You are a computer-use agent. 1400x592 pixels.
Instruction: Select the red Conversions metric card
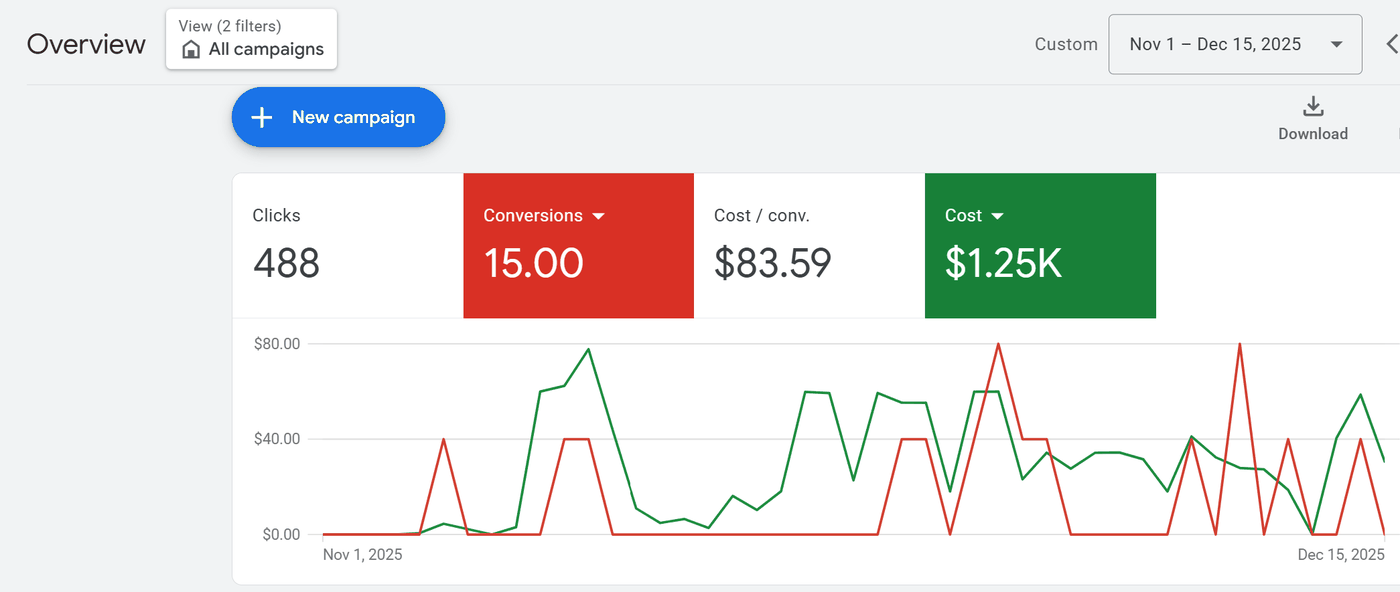point(578,246)
